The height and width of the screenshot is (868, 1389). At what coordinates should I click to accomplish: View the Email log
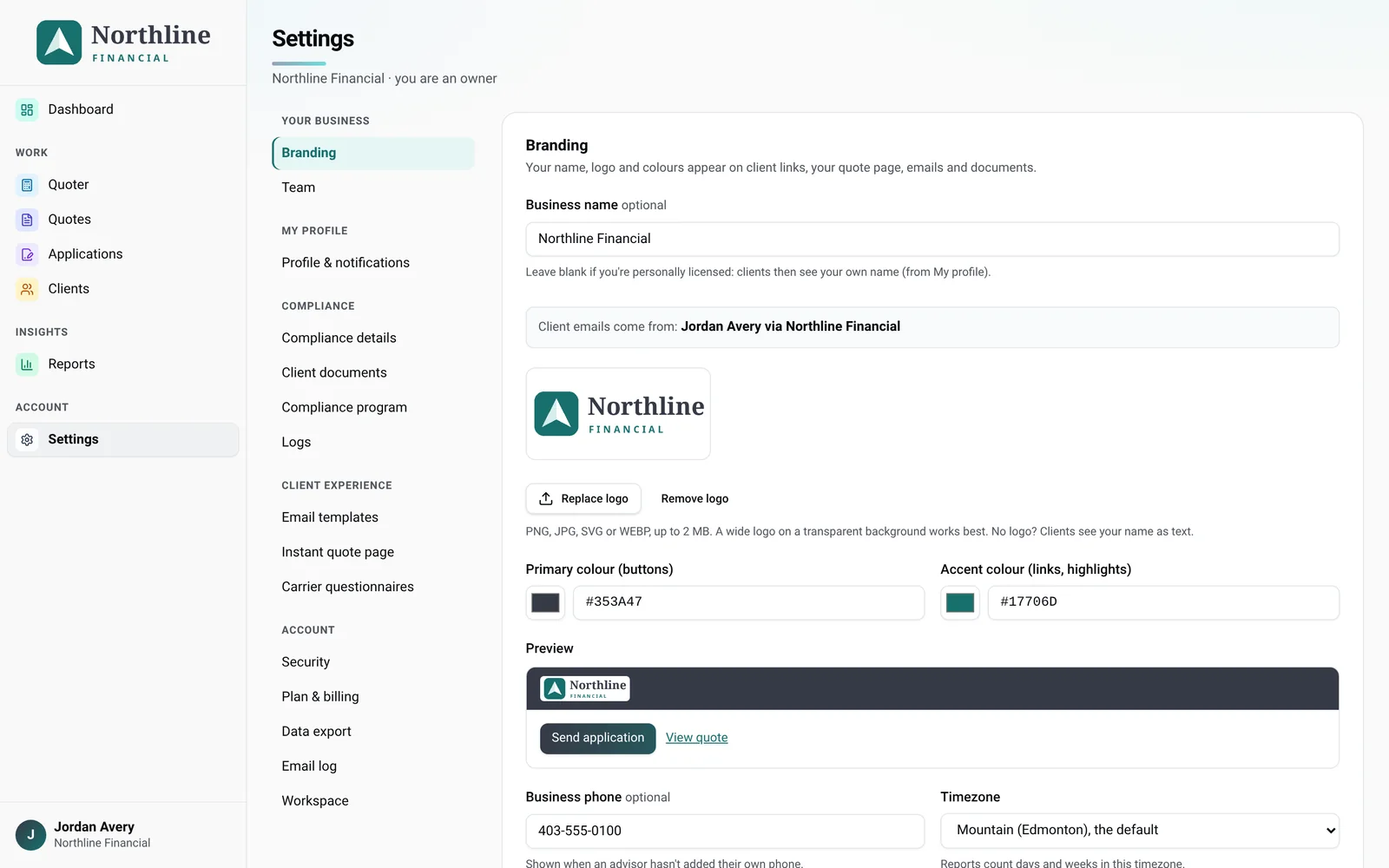coord(373,766)
